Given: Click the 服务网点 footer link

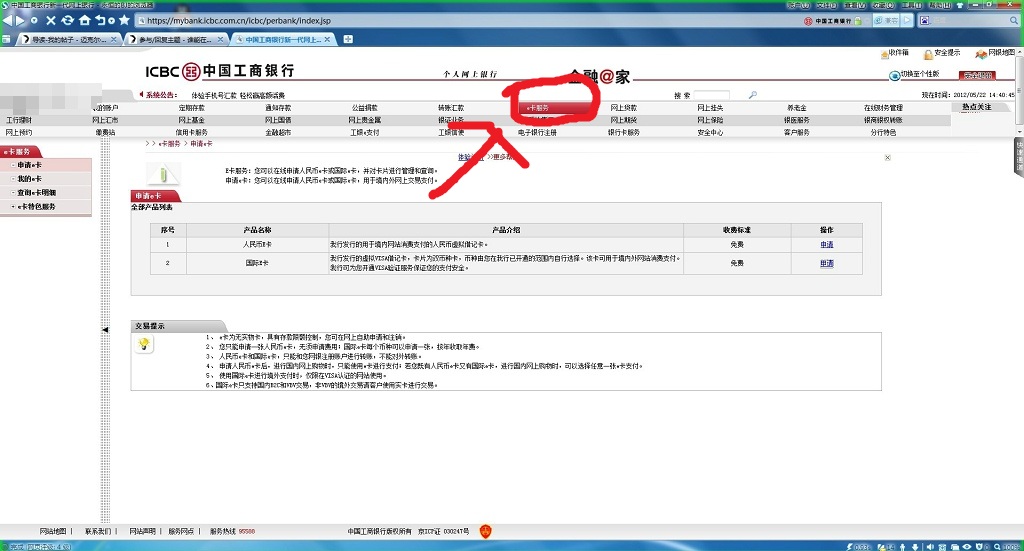Looking at the screenshot, I should (181, 531).
